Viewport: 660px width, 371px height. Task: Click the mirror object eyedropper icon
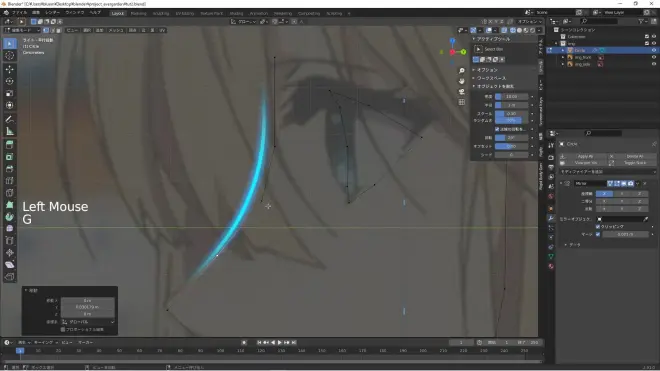(x=645, y=219)
